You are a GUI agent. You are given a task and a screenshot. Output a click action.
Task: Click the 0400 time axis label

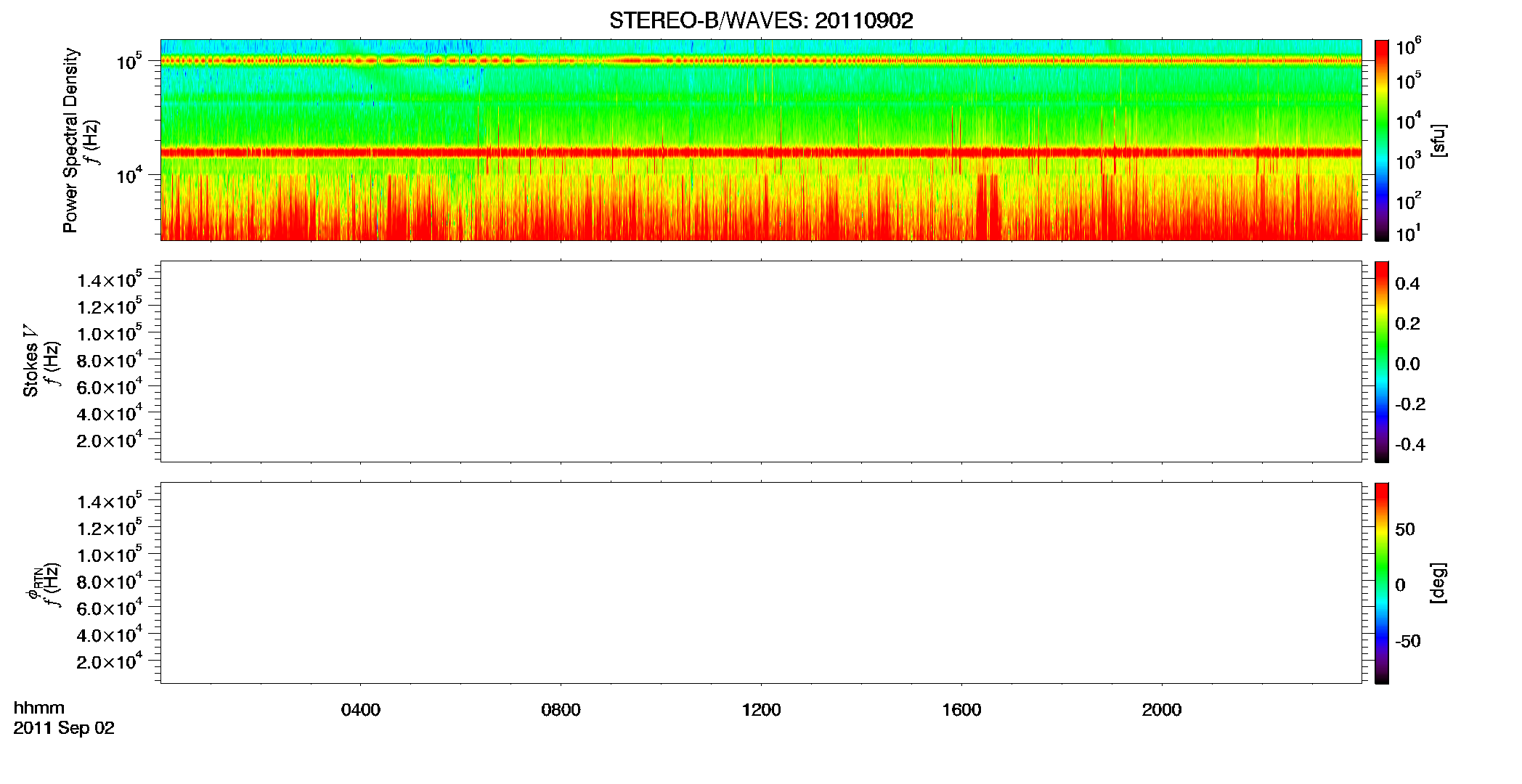tap(361, 710)
